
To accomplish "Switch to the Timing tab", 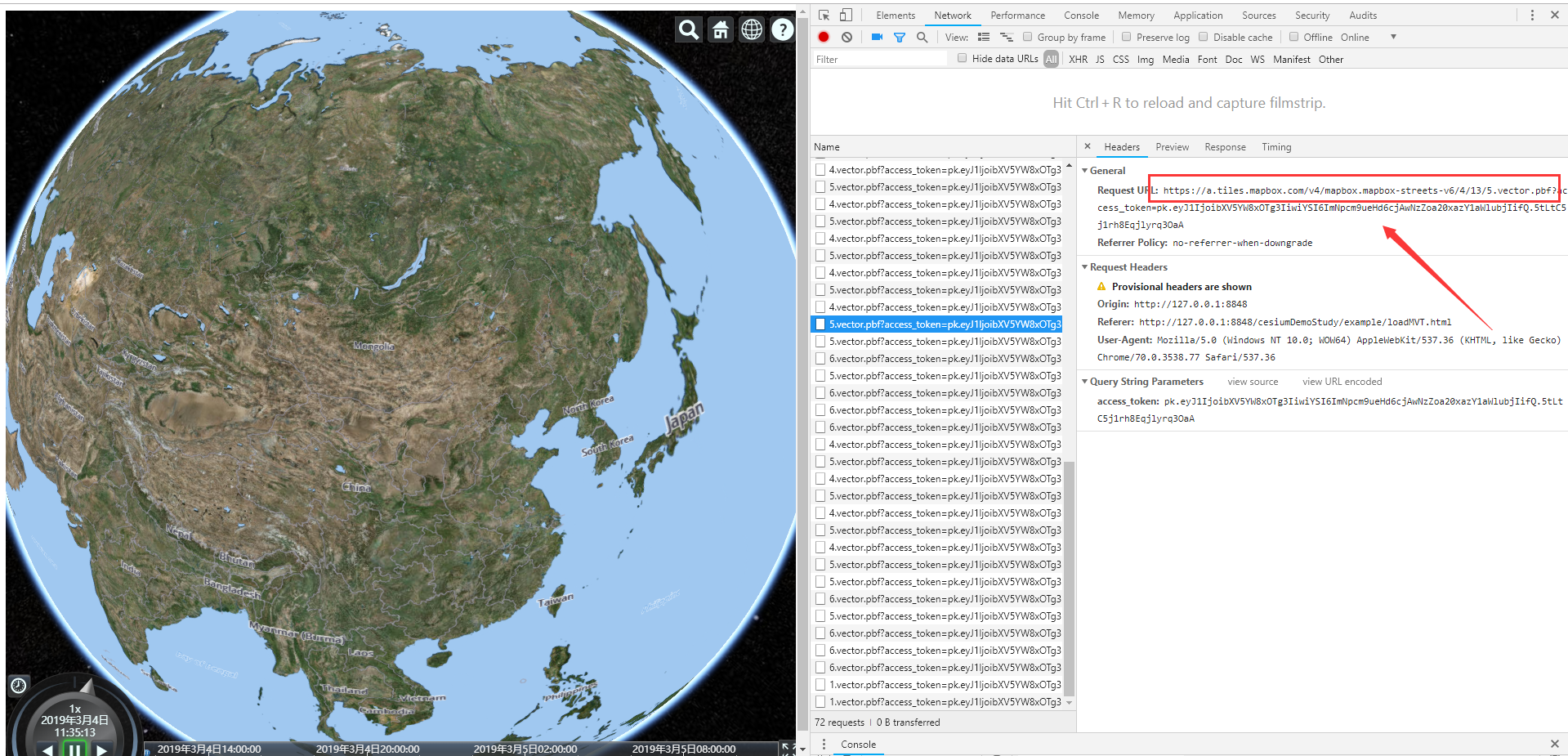I will click(1275, 146).
